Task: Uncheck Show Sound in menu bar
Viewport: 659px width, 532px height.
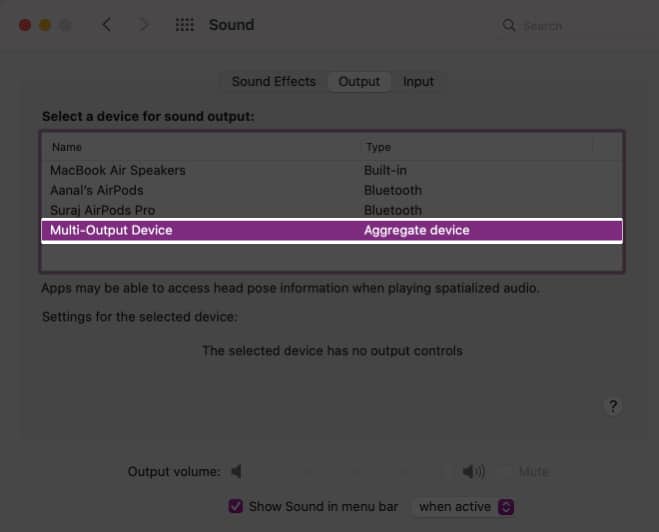Action: tap(235, 506)
